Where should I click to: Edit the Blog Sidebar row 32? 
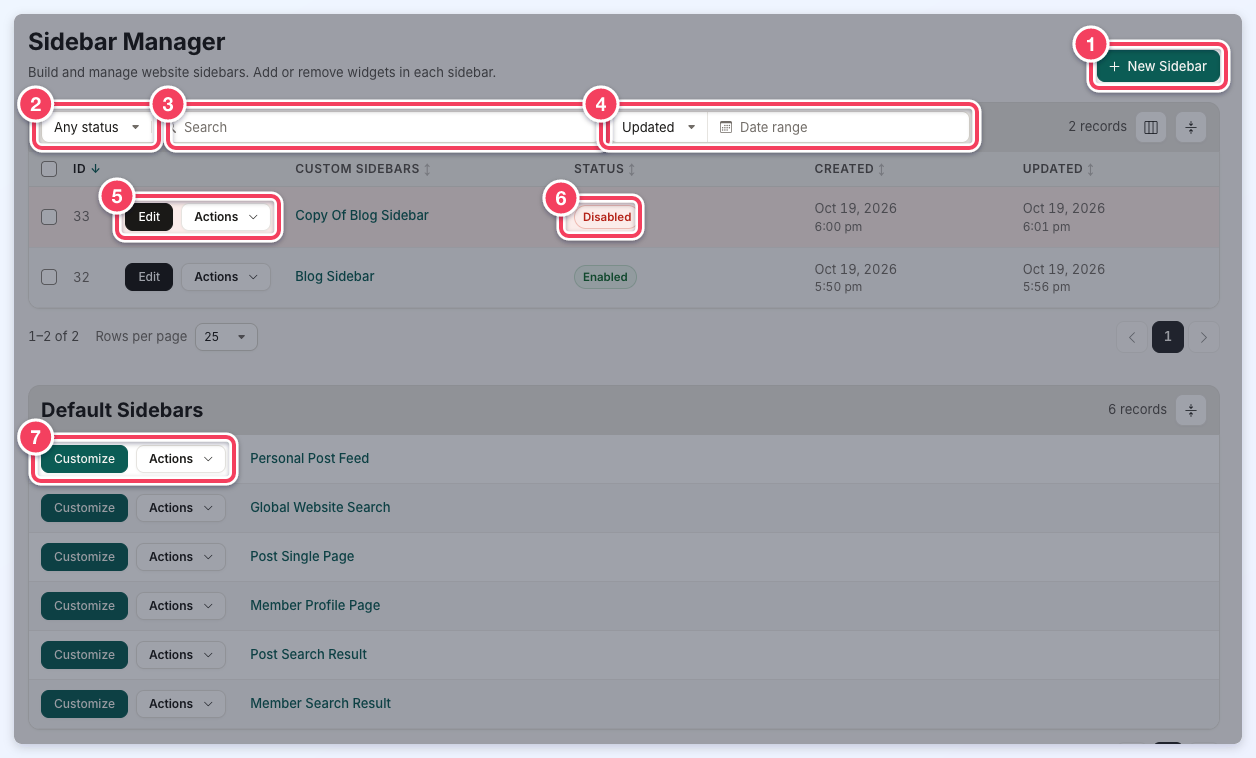coord(149,277)
